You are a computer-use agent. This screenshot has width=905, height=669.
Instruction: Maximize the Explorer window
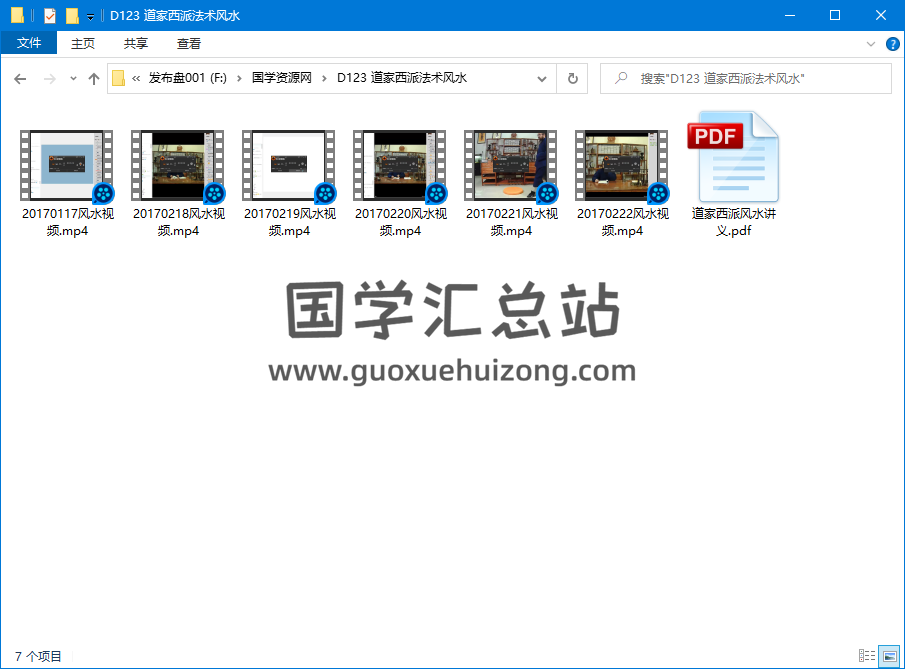click(835, 16)
